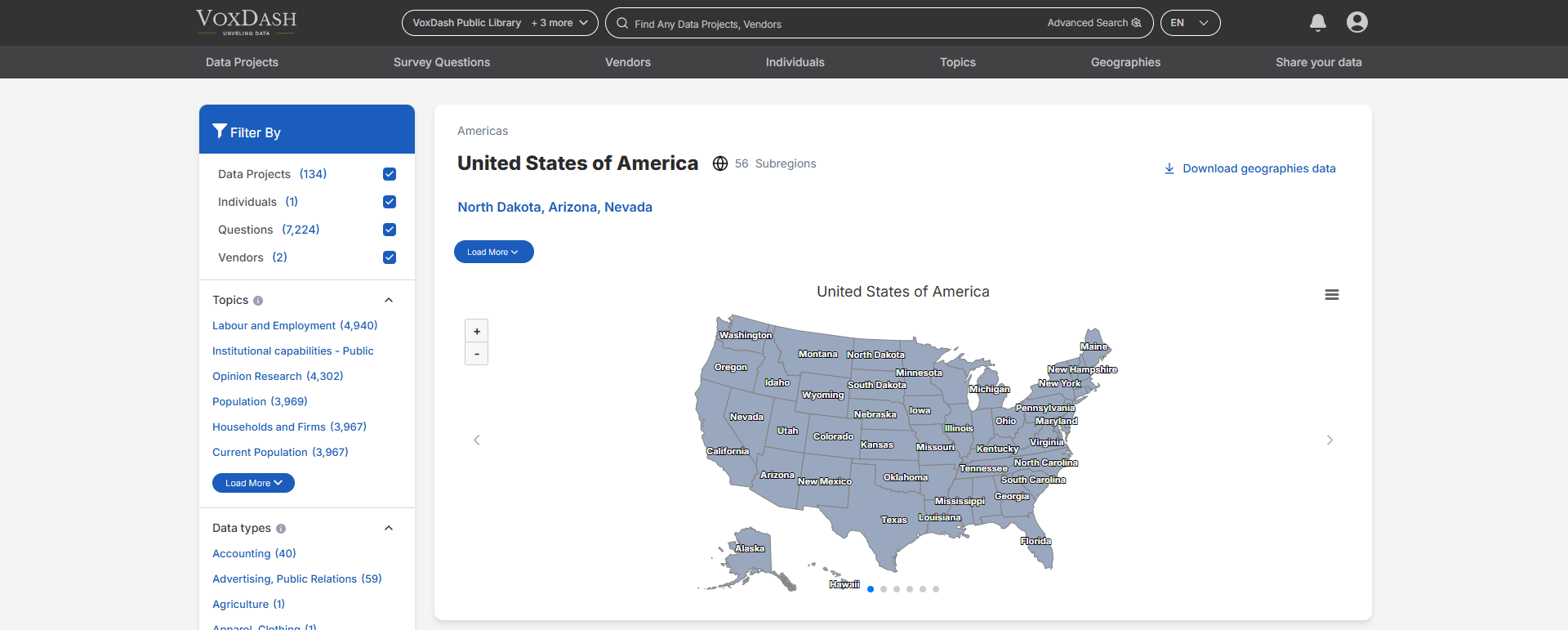
Task: Uncheck the Vendors filter
Action: pos(390,257)
